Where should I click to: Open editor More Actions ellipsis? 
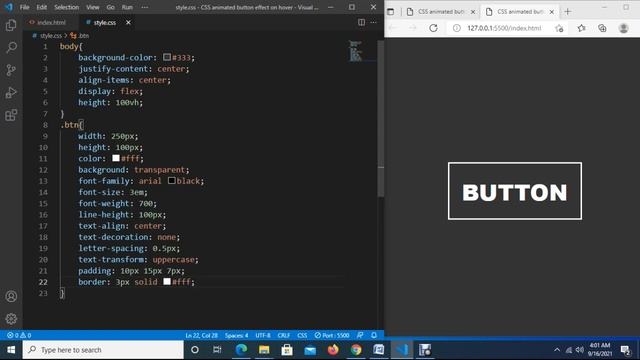point(373,22)
